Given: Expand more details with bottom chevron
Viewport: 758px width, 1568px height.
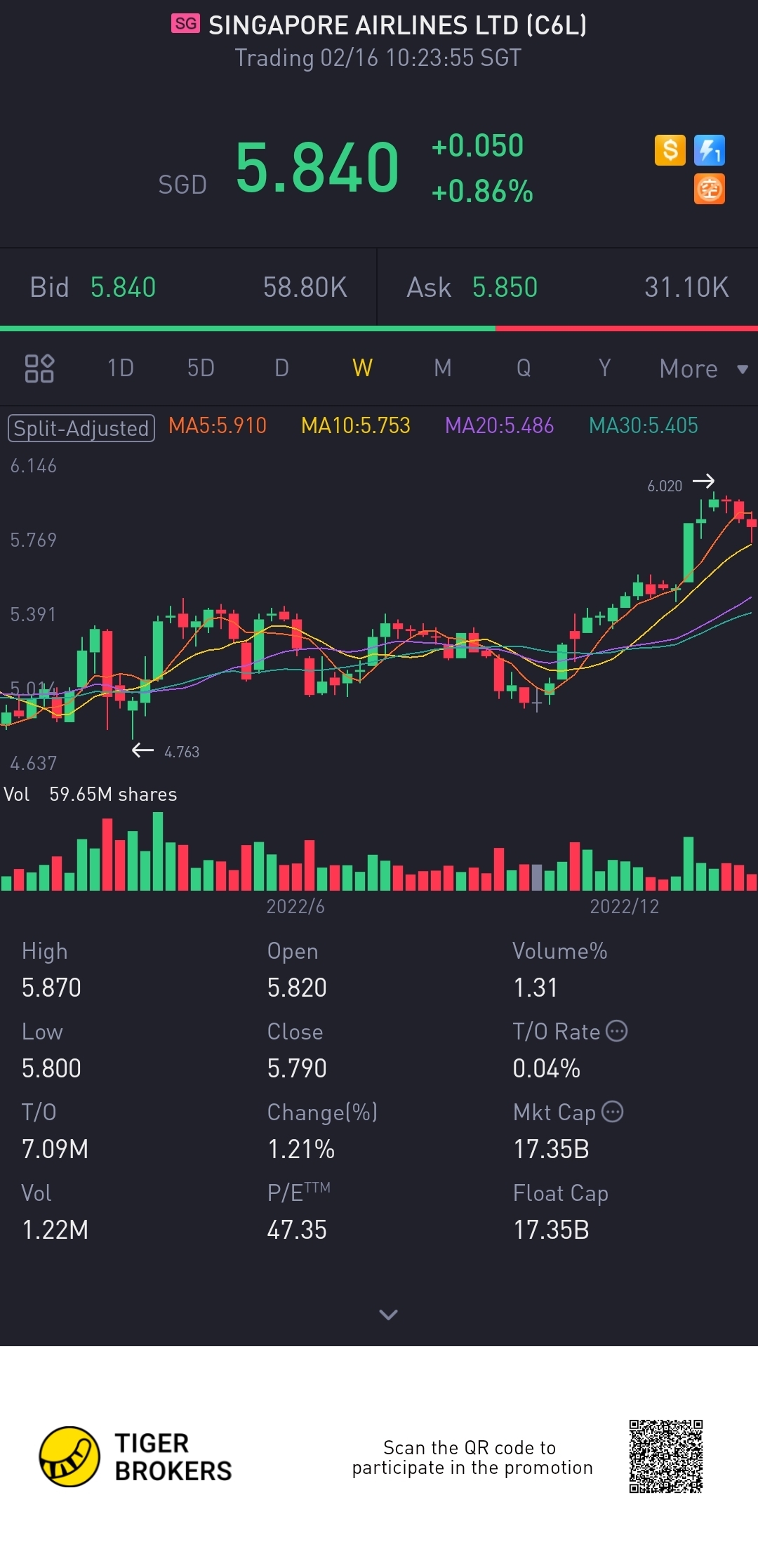Looking at the screenshot, I should (x=388, y=1315).
